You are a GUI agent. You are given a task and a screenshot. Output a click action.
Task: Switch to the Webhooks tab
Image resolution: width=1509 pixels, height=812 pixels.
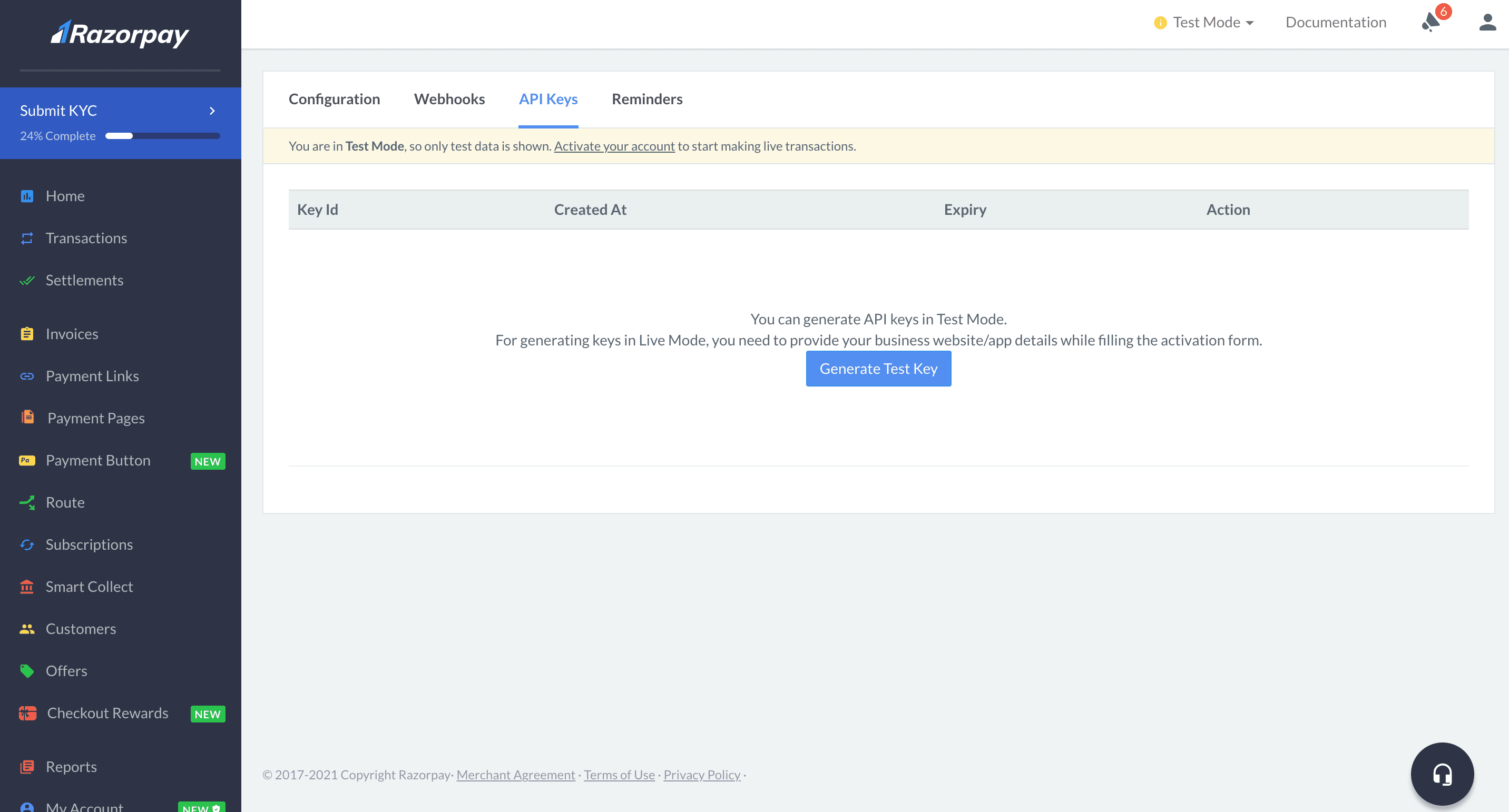pos(449,99)
